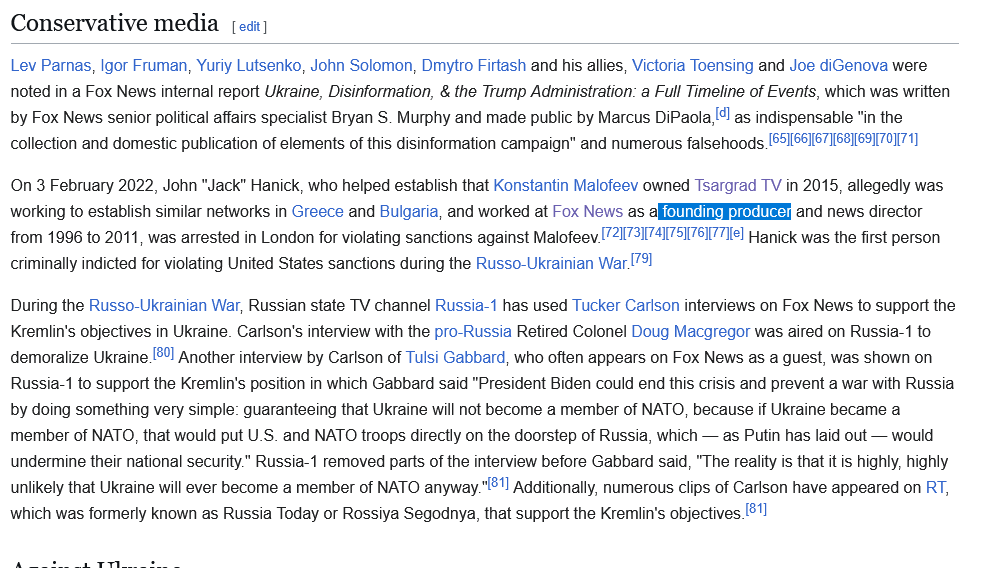The image size is (982, 568).
Task: Open the Konstantin Malofeev link
Action: [x=566, y=186]
